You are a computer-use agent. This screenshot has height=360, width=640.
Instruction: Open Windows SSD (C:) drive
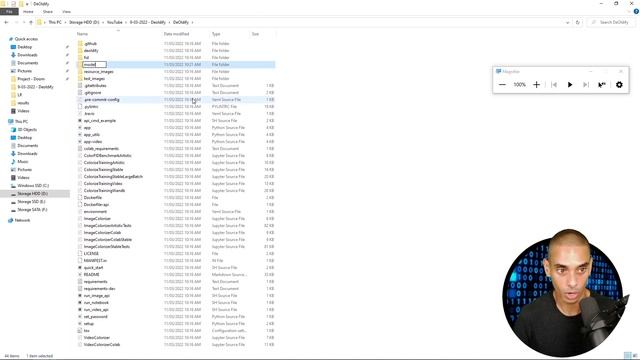tap(33, 186)
